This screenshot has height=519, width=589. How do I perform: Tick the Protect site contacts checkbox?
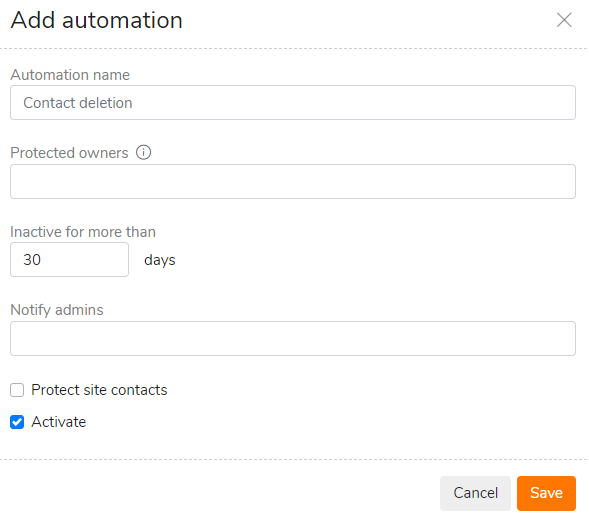tap(17, 390)
